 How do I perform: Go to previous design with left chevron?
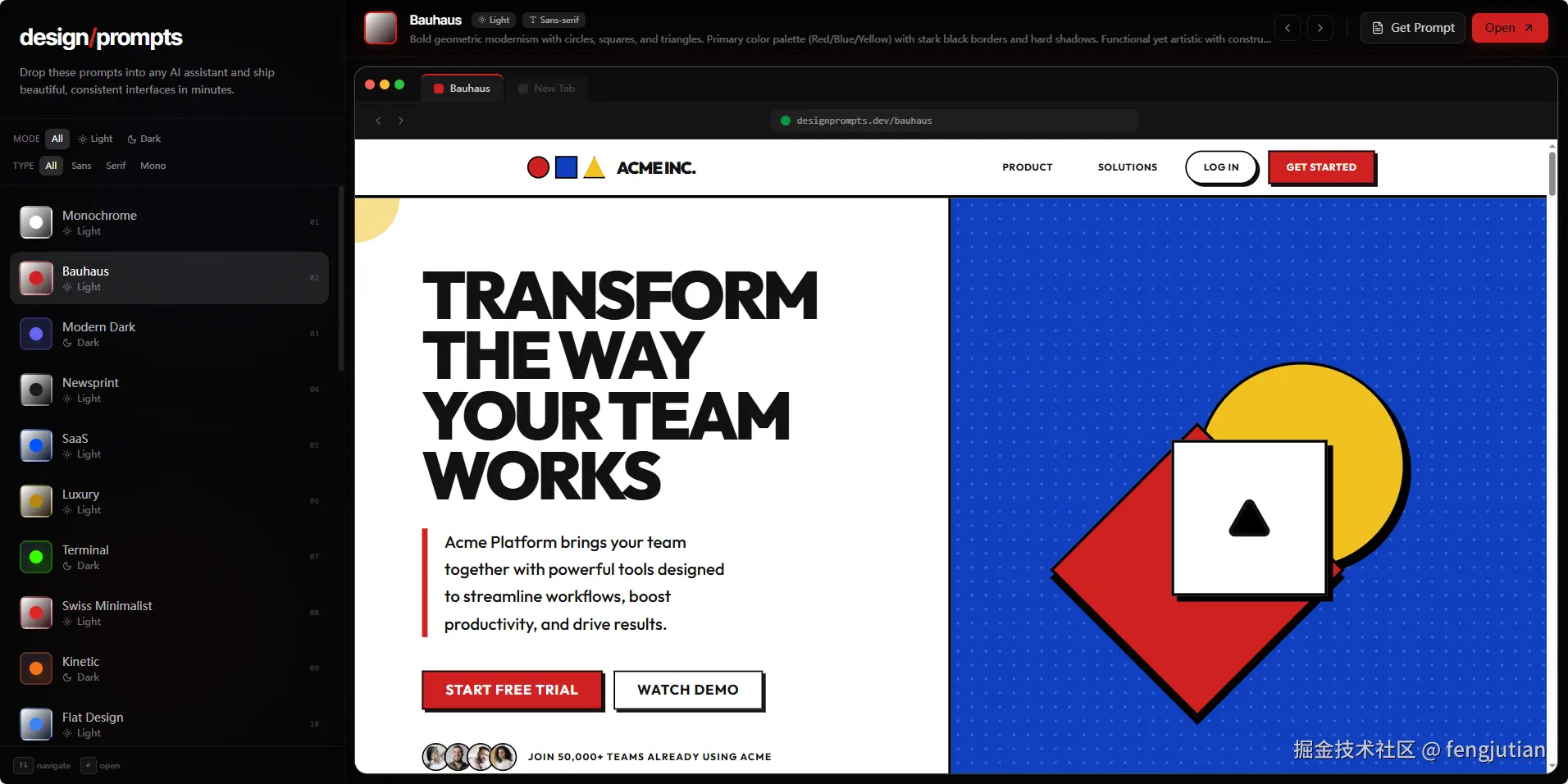(1288, 28)
